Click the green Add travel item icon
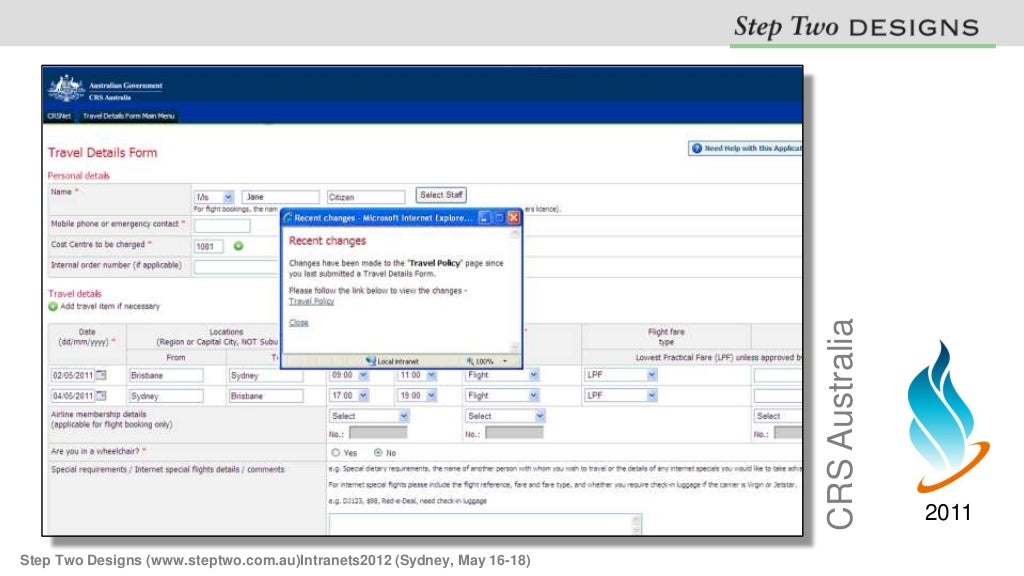Screen dimensions: 1024x576 pyautogui.click(x=53, y=306)
